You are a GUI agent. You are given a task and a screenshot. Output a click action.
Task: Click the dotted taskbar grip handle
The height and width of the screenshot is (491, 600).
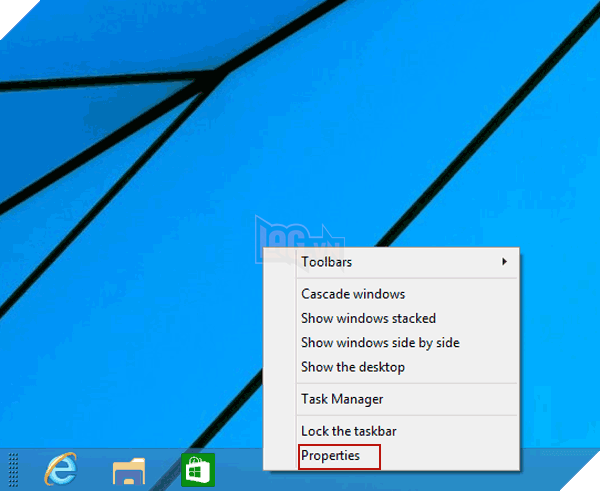pyautogui.click(x=13, y=470)
